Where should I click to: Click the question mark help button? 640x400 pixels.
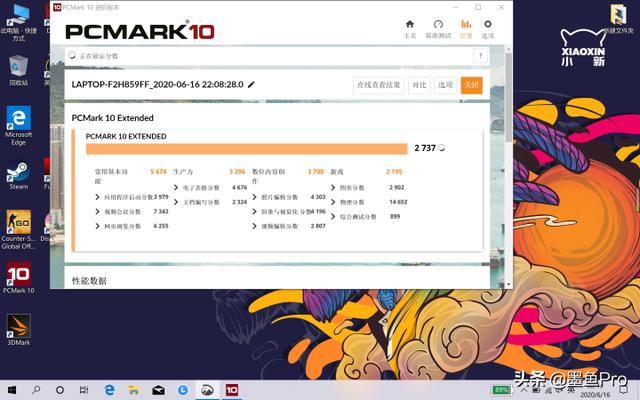(480, 56)
